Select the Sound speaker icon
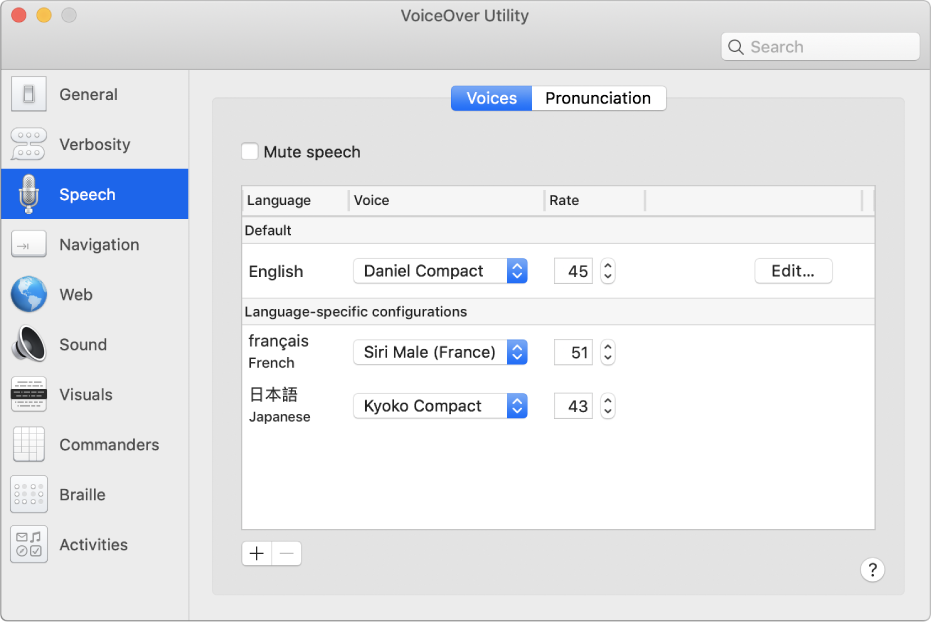931x622 pixels. 28,345
